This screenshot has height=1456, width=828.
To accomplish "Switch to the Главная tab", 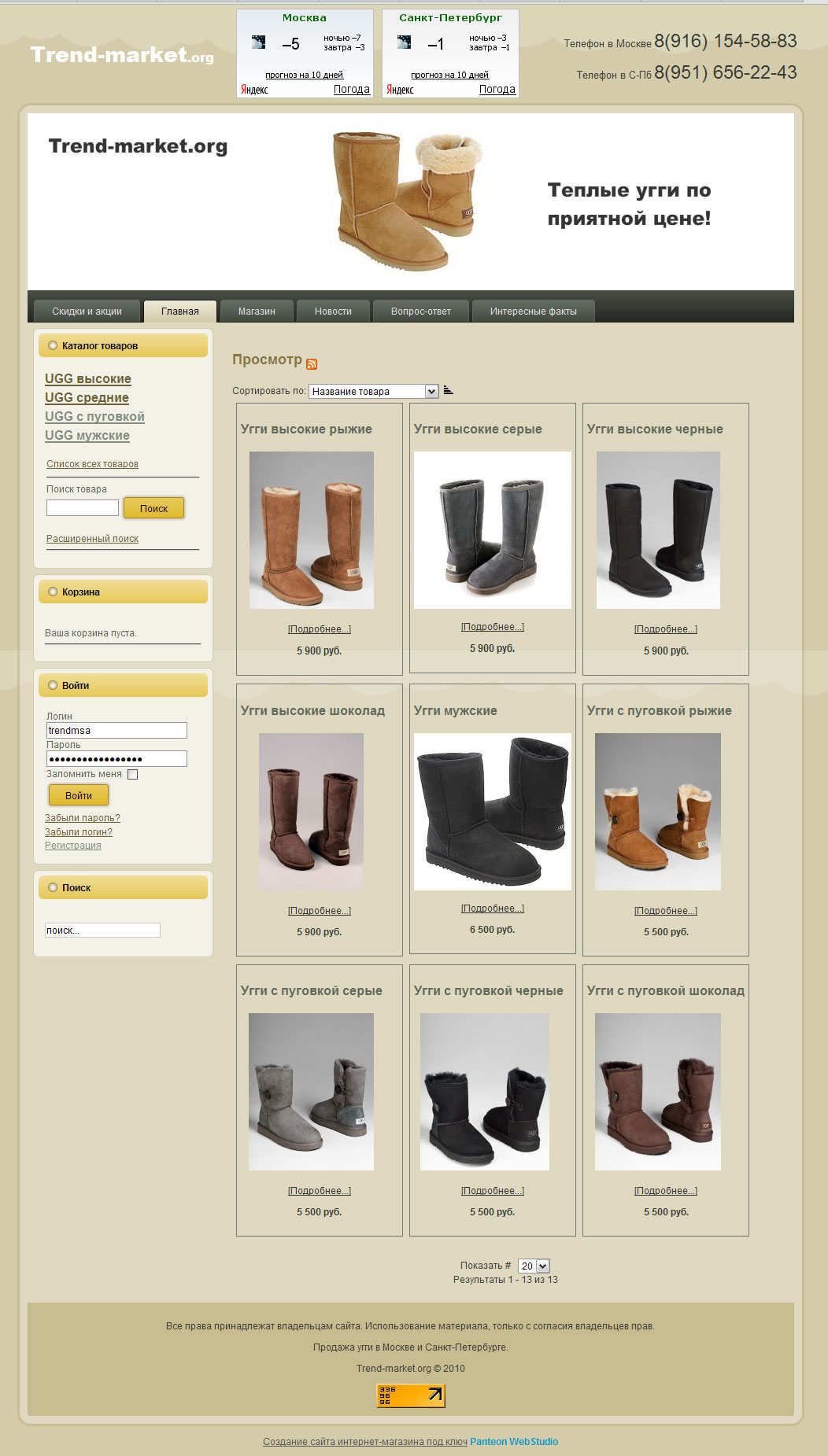I will (x=180, y=311).
